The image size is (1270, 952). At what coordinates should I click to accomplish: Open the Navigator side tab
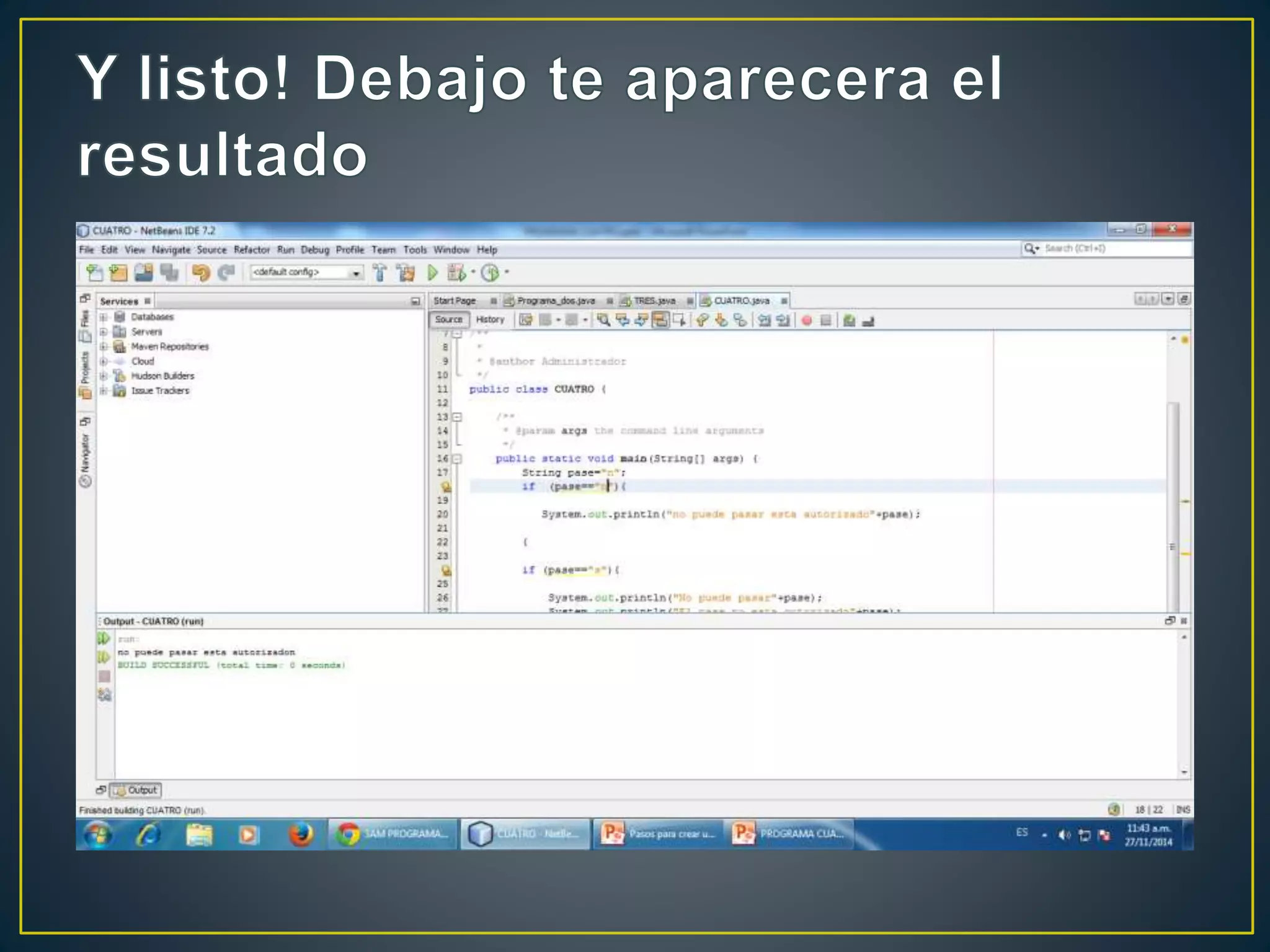click(86, 459)
